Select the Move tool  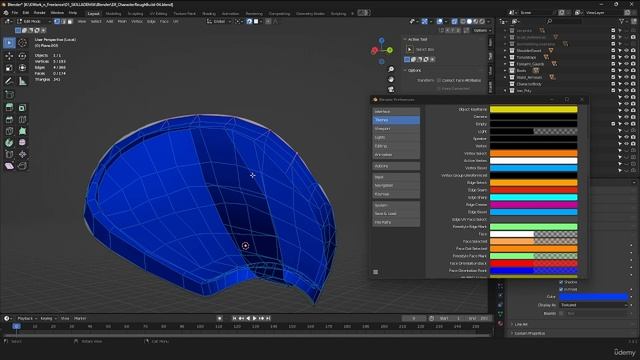9,56
